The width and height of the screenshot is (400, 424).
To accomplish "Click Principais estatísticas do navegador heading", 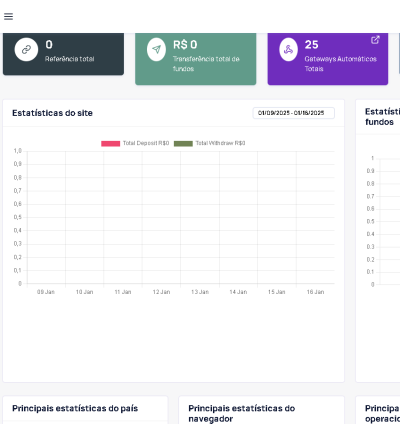I will click(242, 413).
